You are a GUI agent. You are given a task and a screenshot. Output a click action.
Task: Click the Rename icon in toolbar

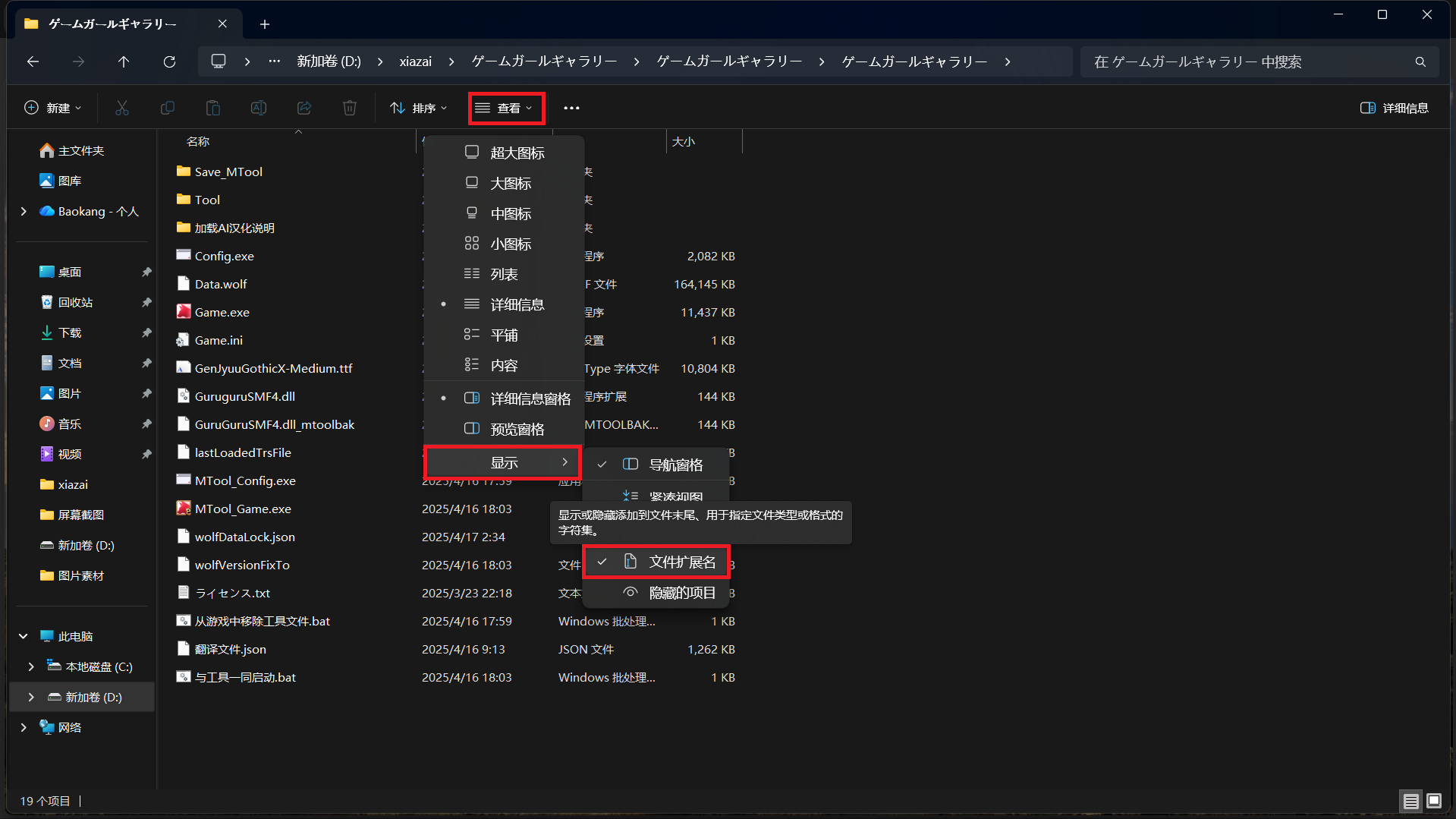pos(259,108)
